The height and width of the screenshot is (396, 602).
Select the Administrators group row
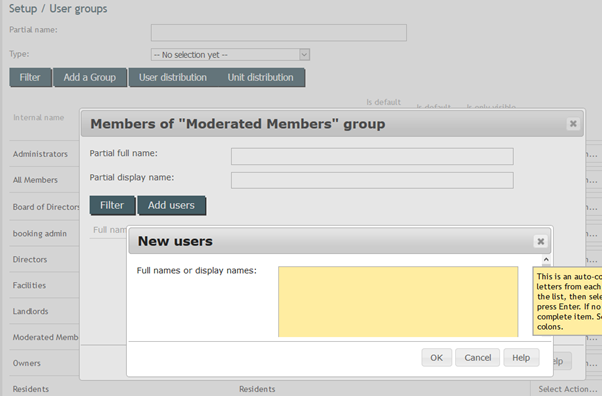[x=40, y=154]
